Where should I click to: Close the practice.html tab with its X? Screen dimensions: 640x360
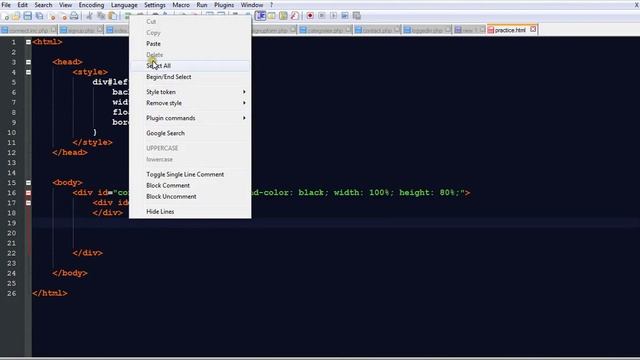(x=533, y=29)
